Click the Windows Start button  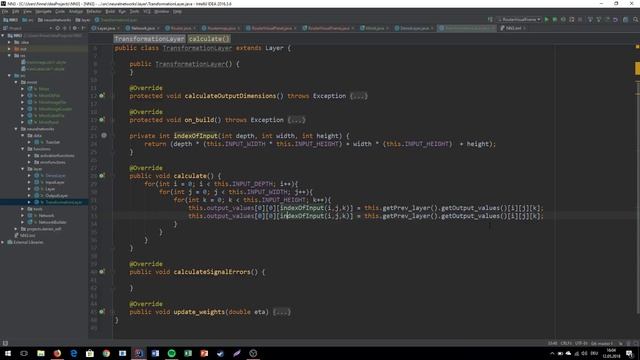[x=8, y=353]
